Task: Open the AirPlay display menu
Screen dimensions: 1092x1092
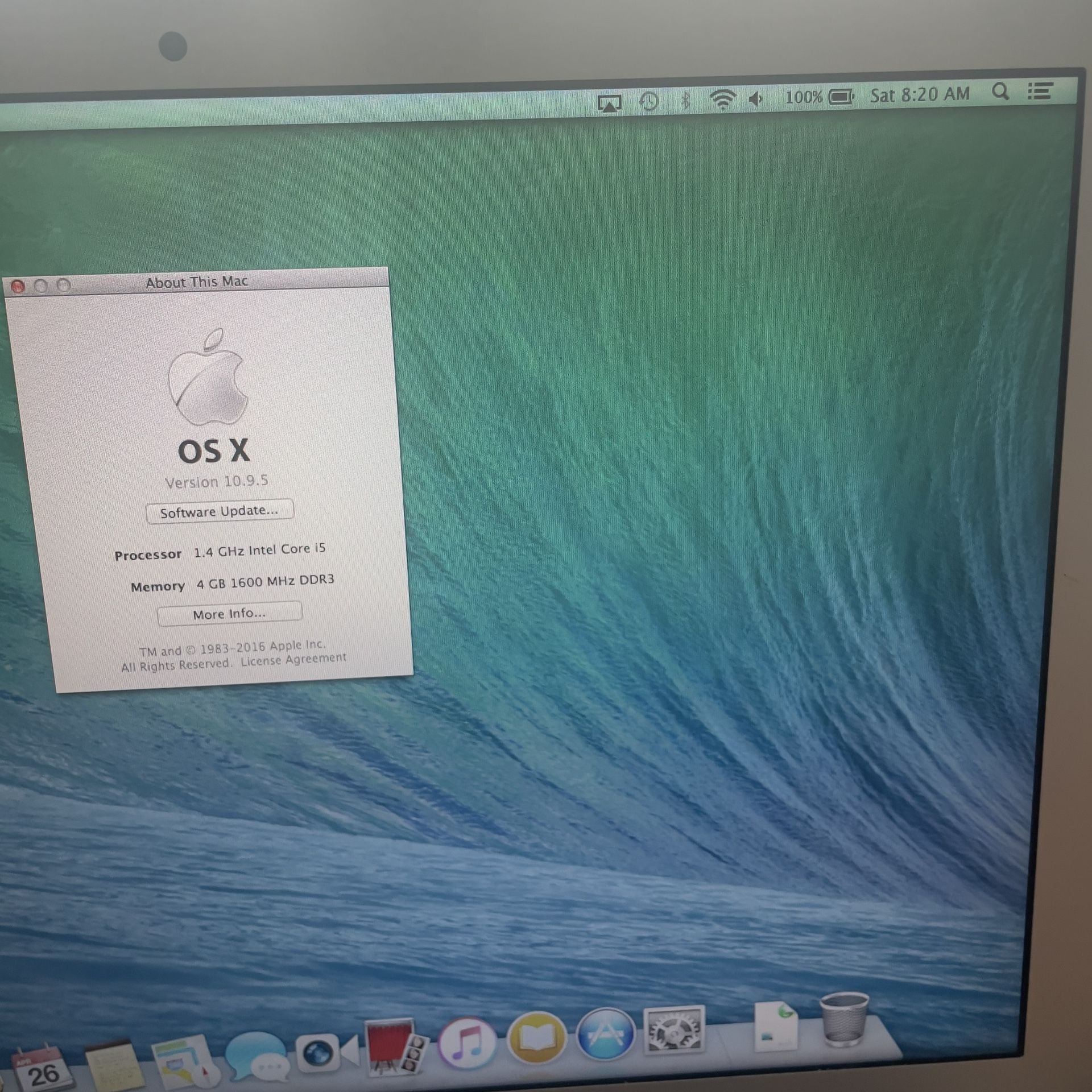Action: pyautogui.click(x=609, y=104)
